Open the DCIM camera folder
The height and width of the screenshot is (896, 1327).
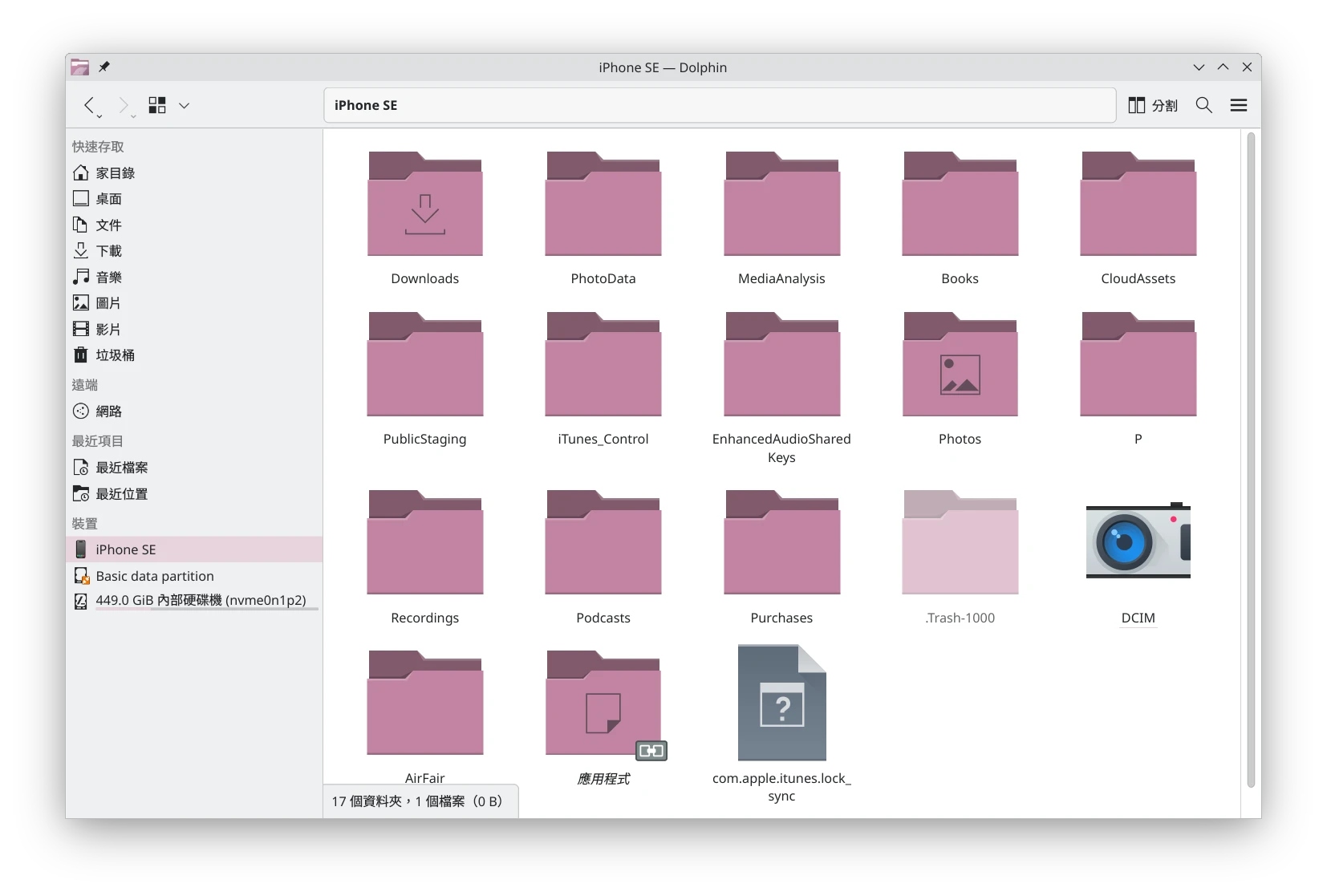pos(1138,541)
